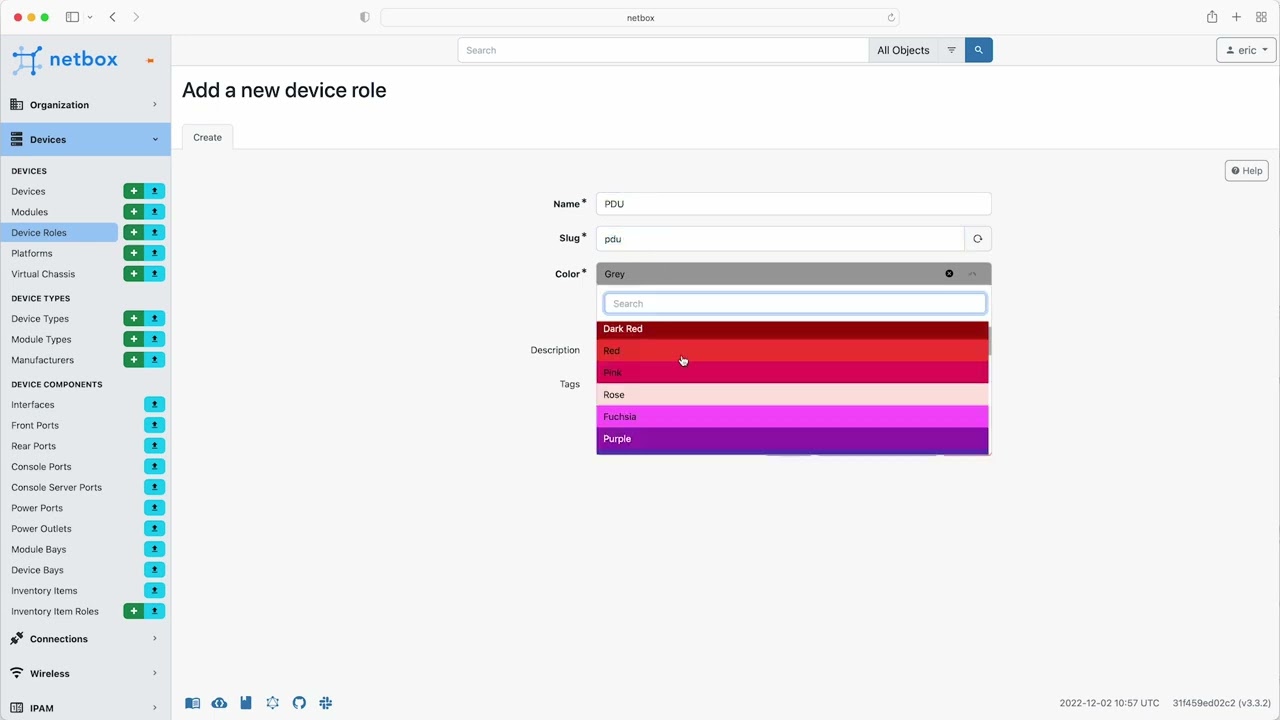
Task: Add inventory item role via plus icon
Action: [x=133, y=611]
